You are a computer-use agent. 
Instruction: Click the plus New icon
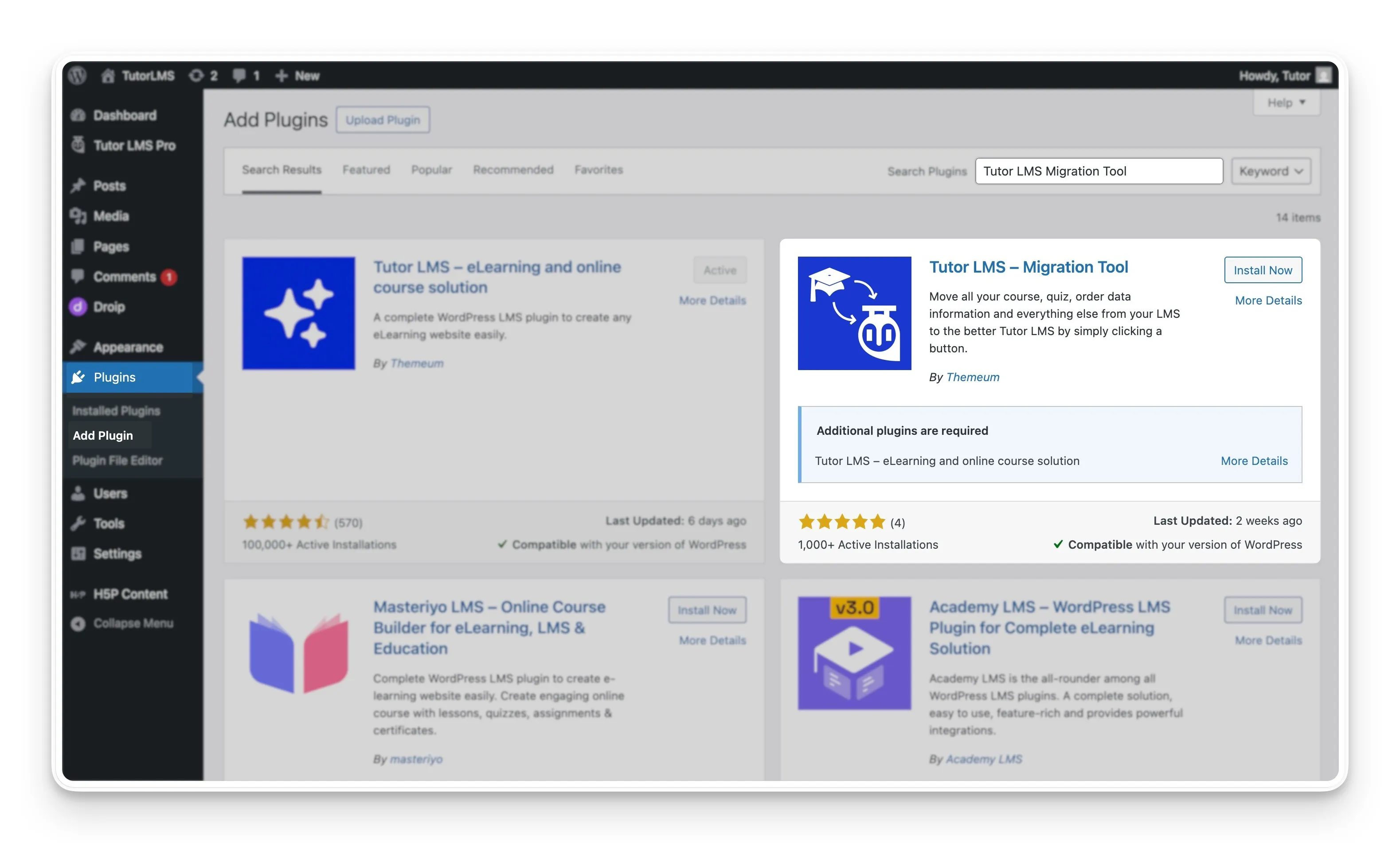coord(281,75)
